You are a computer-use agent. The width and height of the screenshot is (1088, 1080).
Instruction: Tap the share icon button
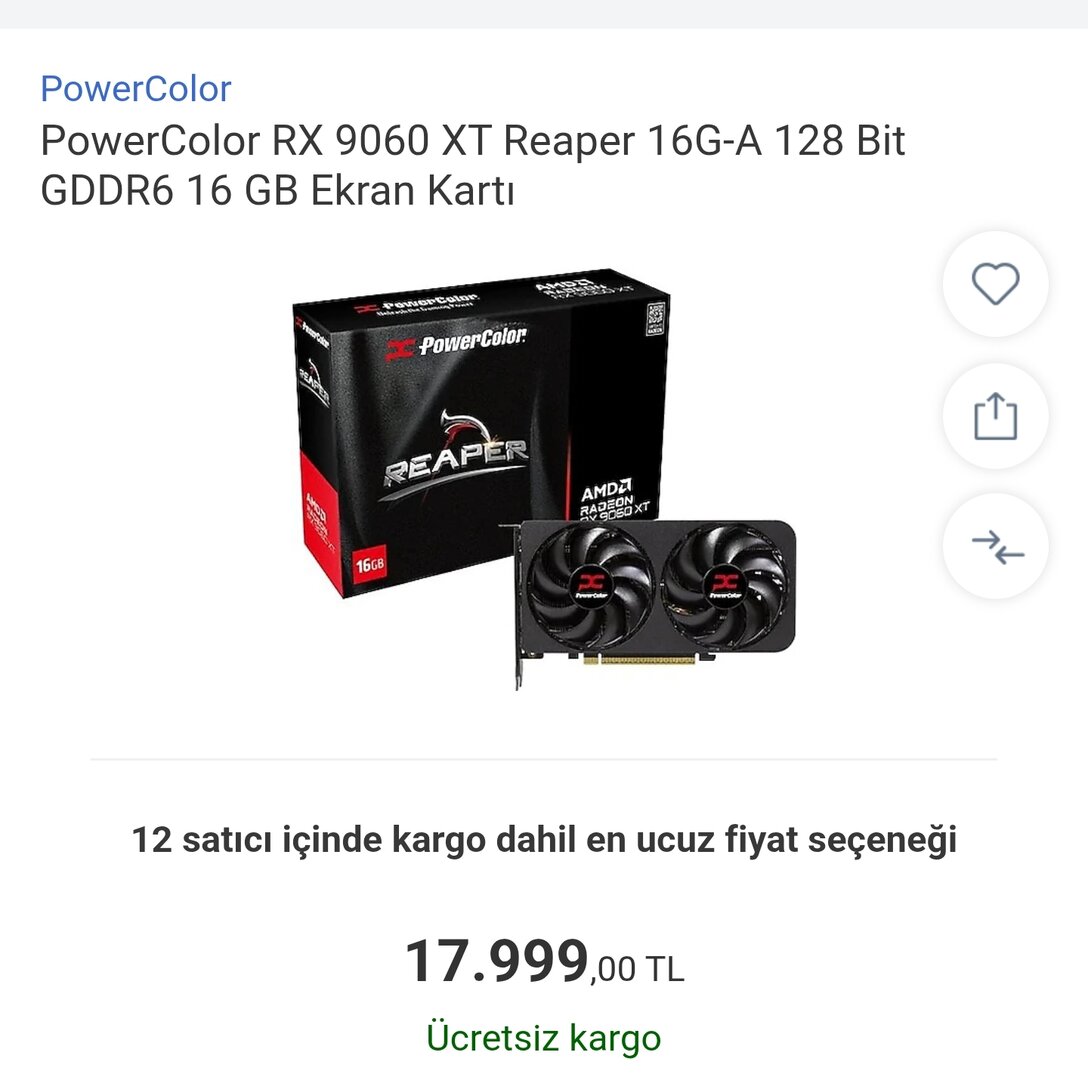995,416
